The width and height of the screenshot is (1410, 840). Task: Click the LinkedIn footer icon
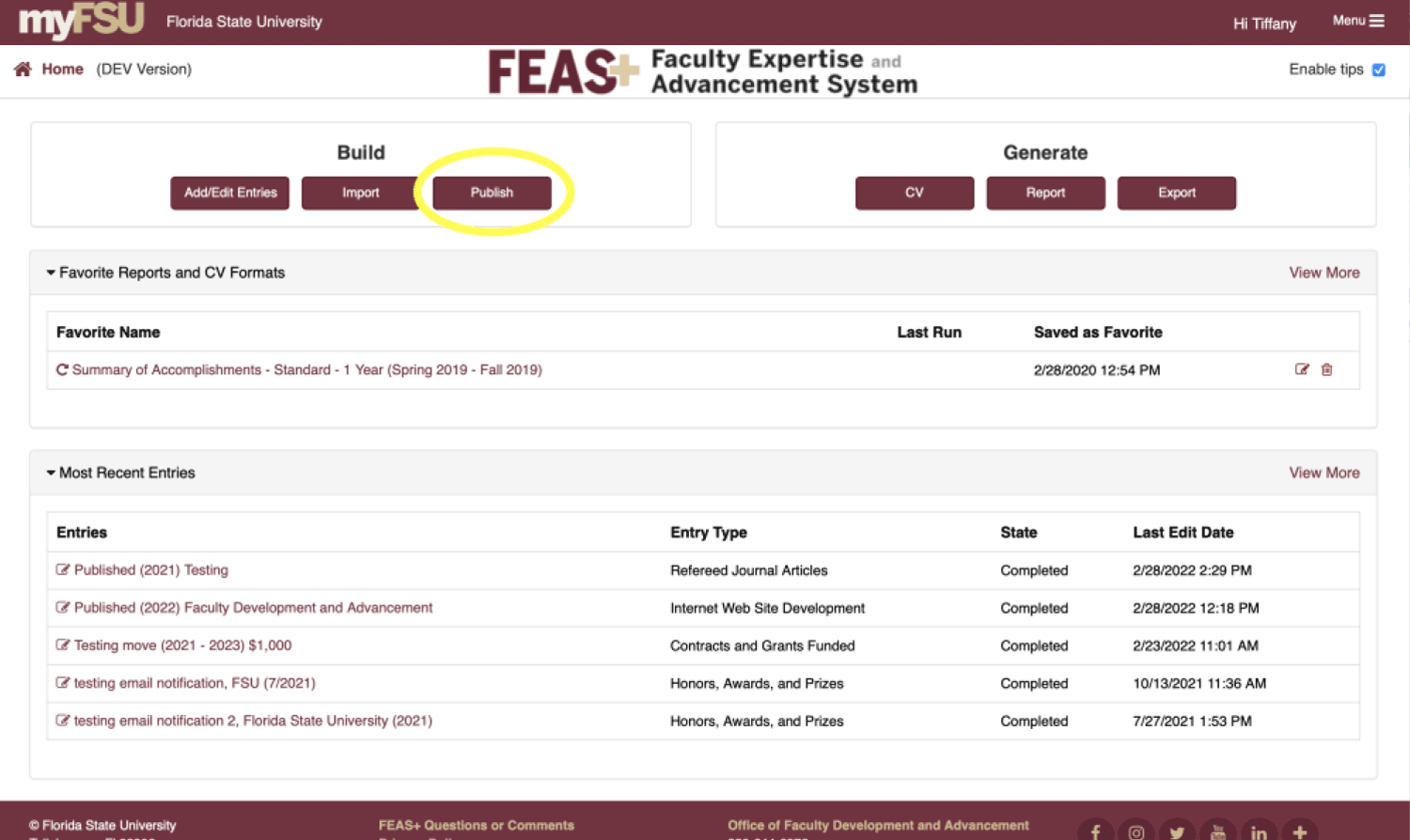point(1259,832)
